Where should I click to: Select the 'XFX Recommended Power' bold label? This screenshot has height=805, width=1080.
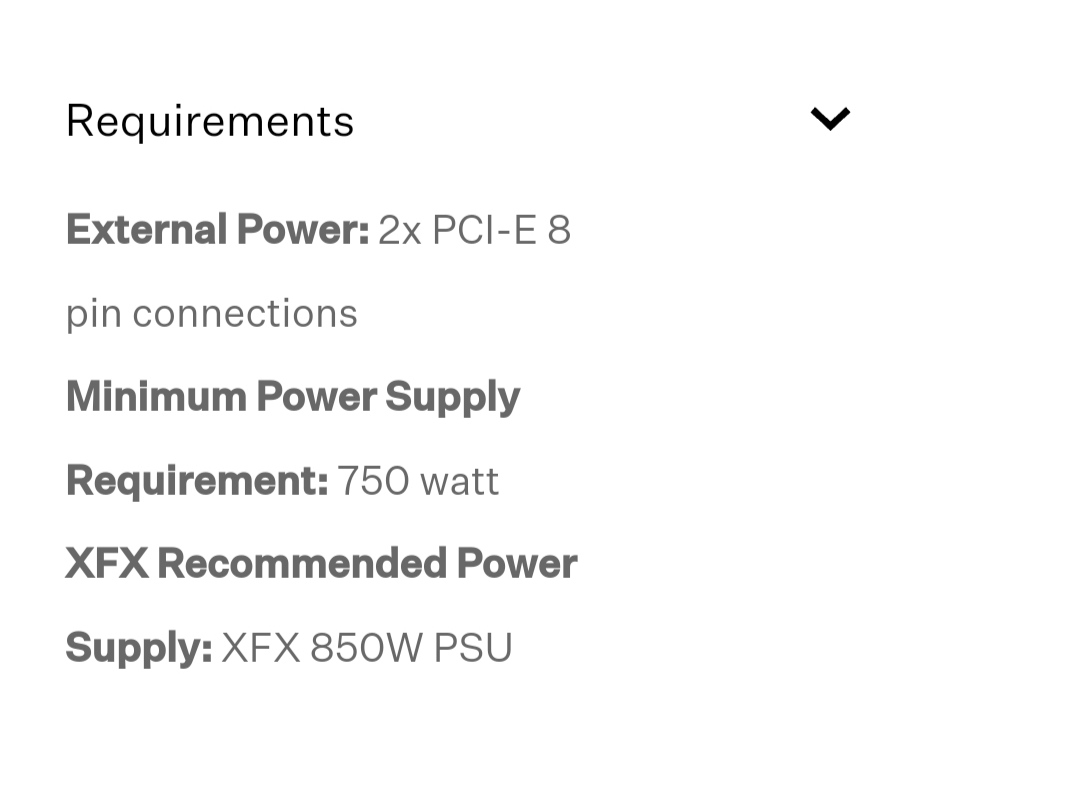321,564
